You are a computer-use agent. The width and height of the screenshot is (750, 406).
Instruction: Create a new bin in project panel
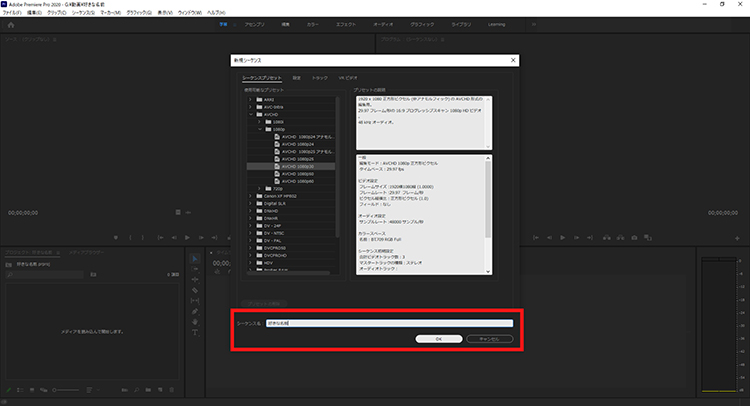coord(148,390)
